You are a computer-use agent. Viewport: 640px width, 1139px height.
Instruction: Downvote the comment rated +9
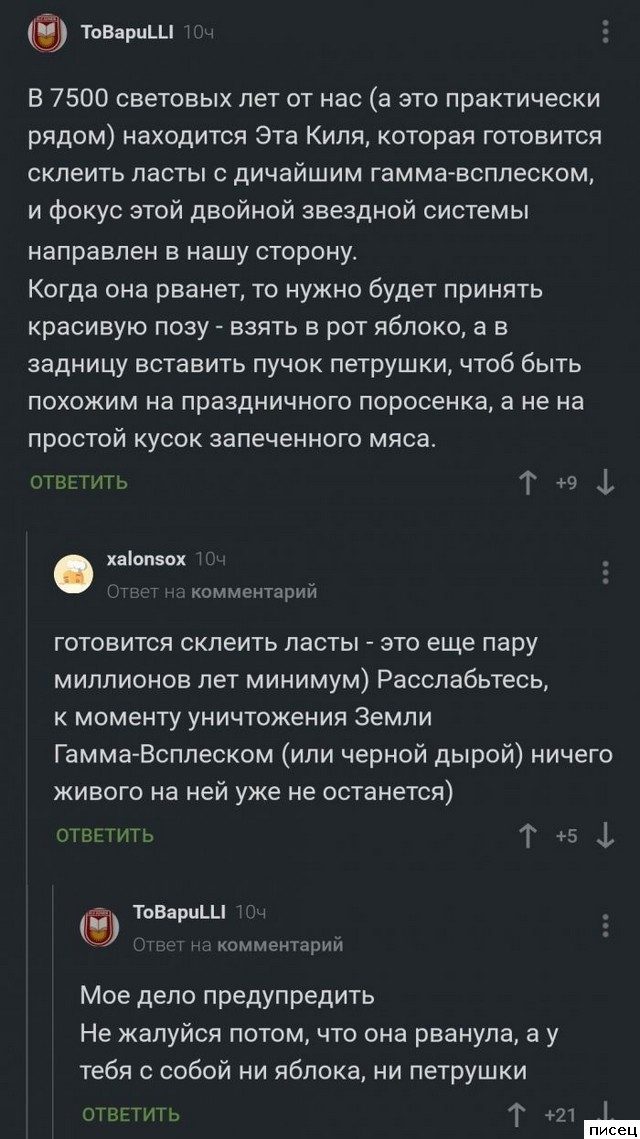(x=605, y=483)
